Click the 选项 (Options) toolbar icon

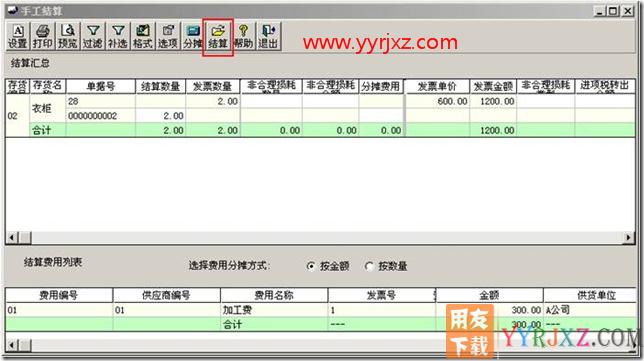[168, 36]
